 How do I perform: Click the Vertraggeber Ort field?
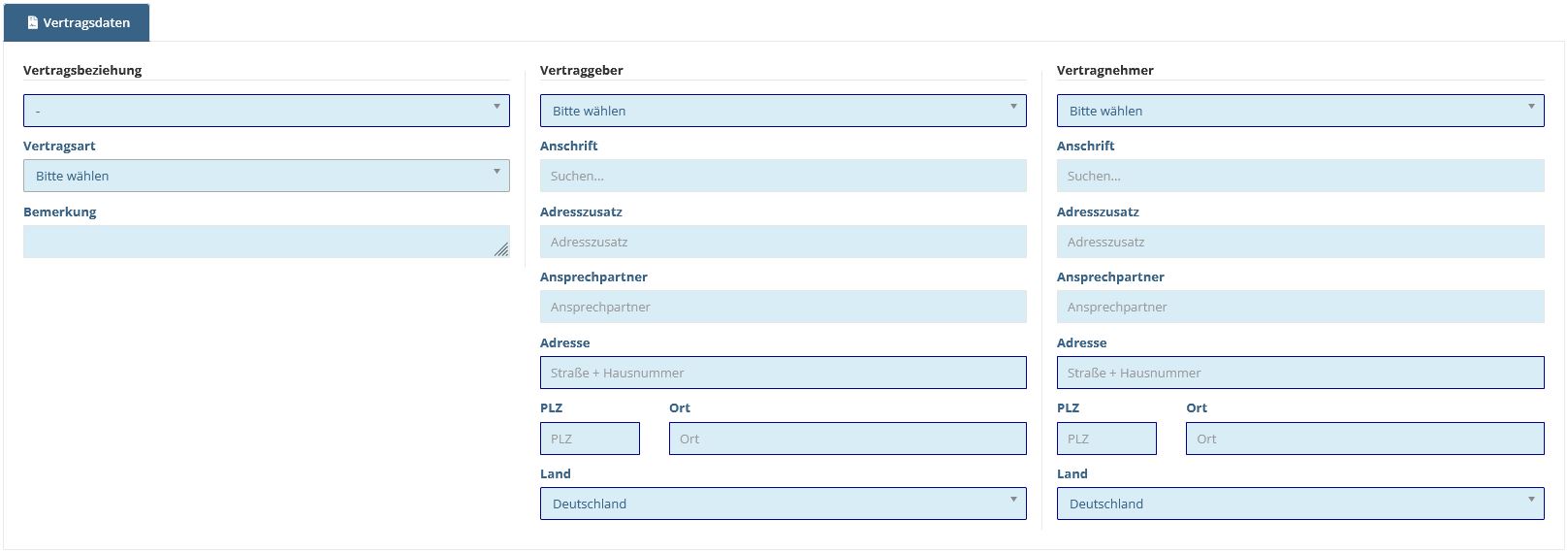[848, 439]
